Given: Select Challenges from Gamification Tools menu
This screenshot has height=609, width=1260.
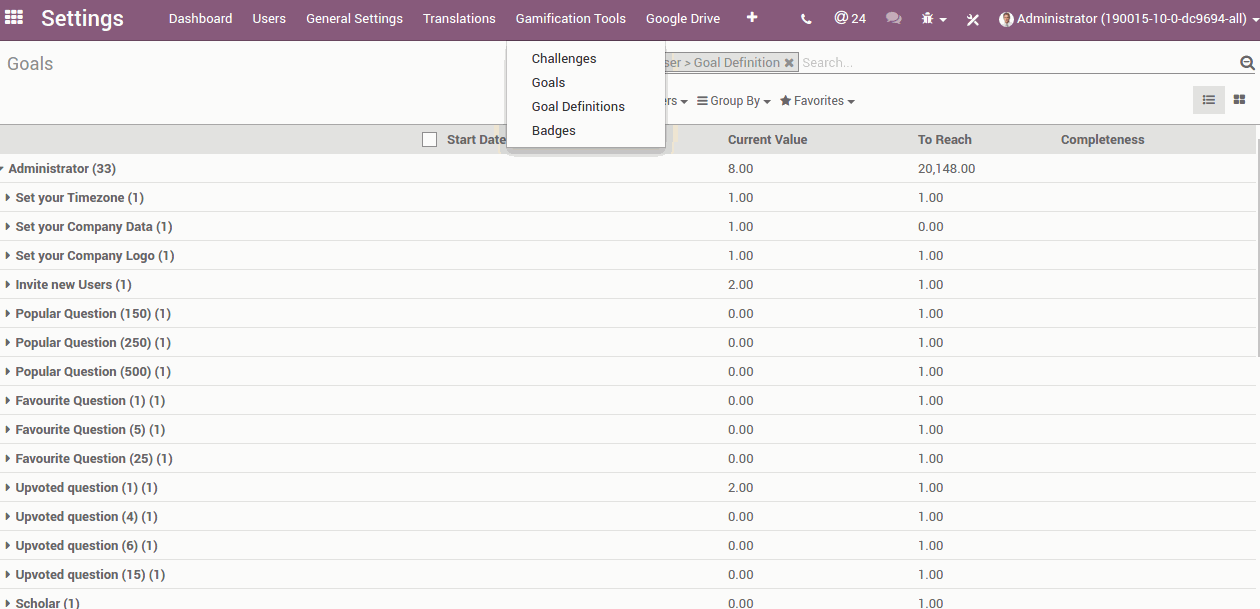Looking at the screenshot, I should [x=564, y=59].
